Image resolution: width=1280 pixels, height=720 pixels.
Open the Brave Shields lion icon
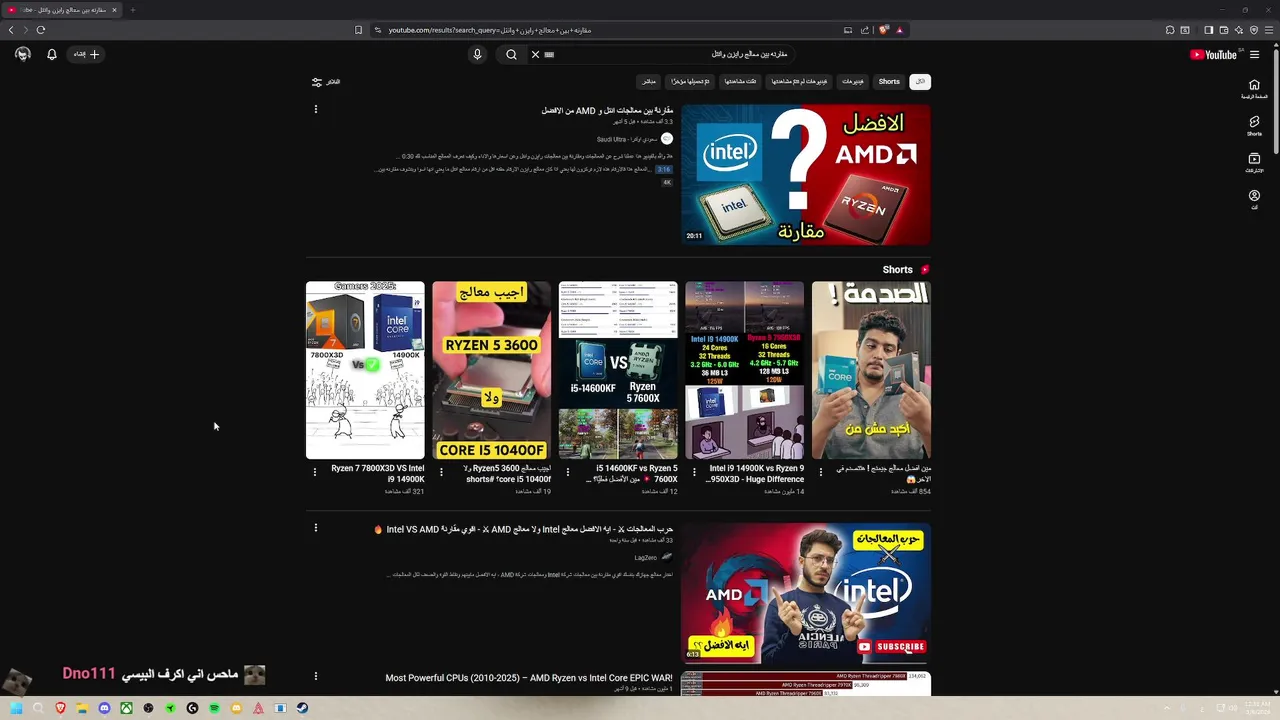pyautogui.click(x=883, y=30)
